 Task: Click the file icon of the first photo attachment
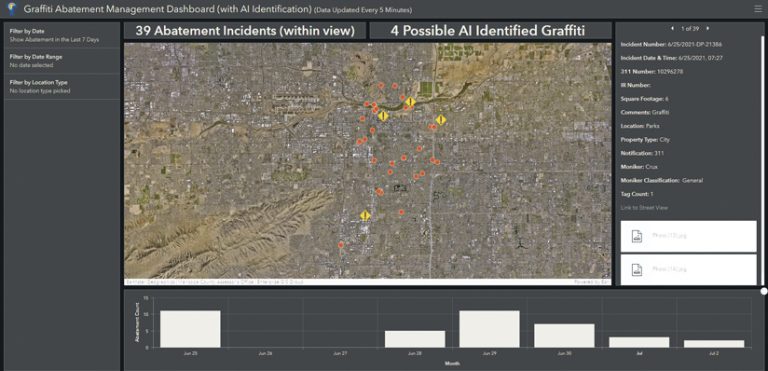pos(637,236)
